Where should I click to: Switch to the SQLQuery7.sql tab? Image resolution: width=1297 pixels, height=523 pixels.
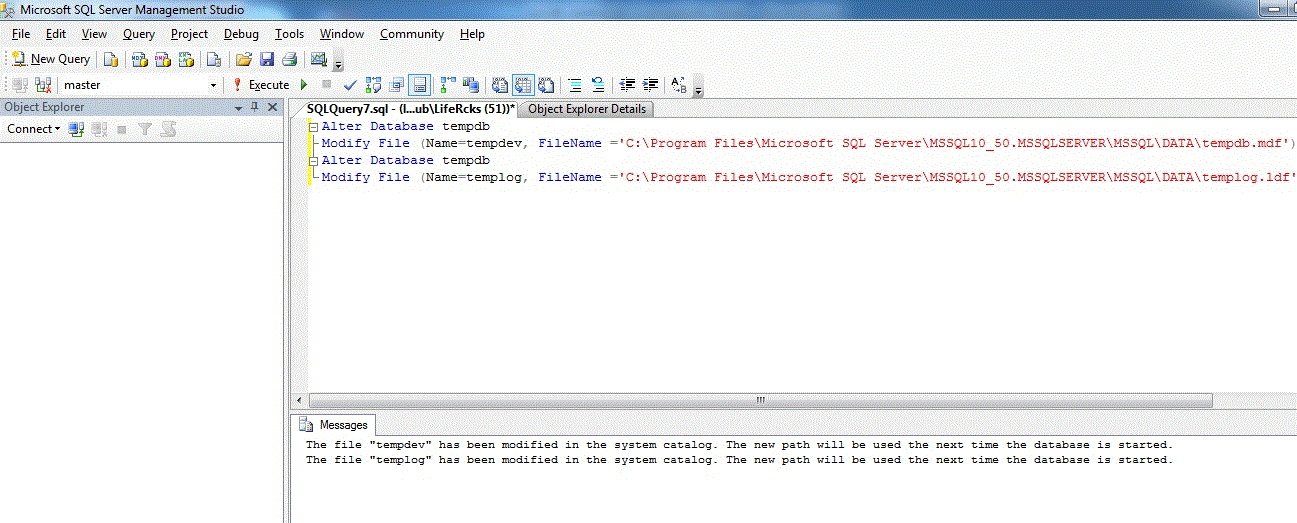[408, 108]
